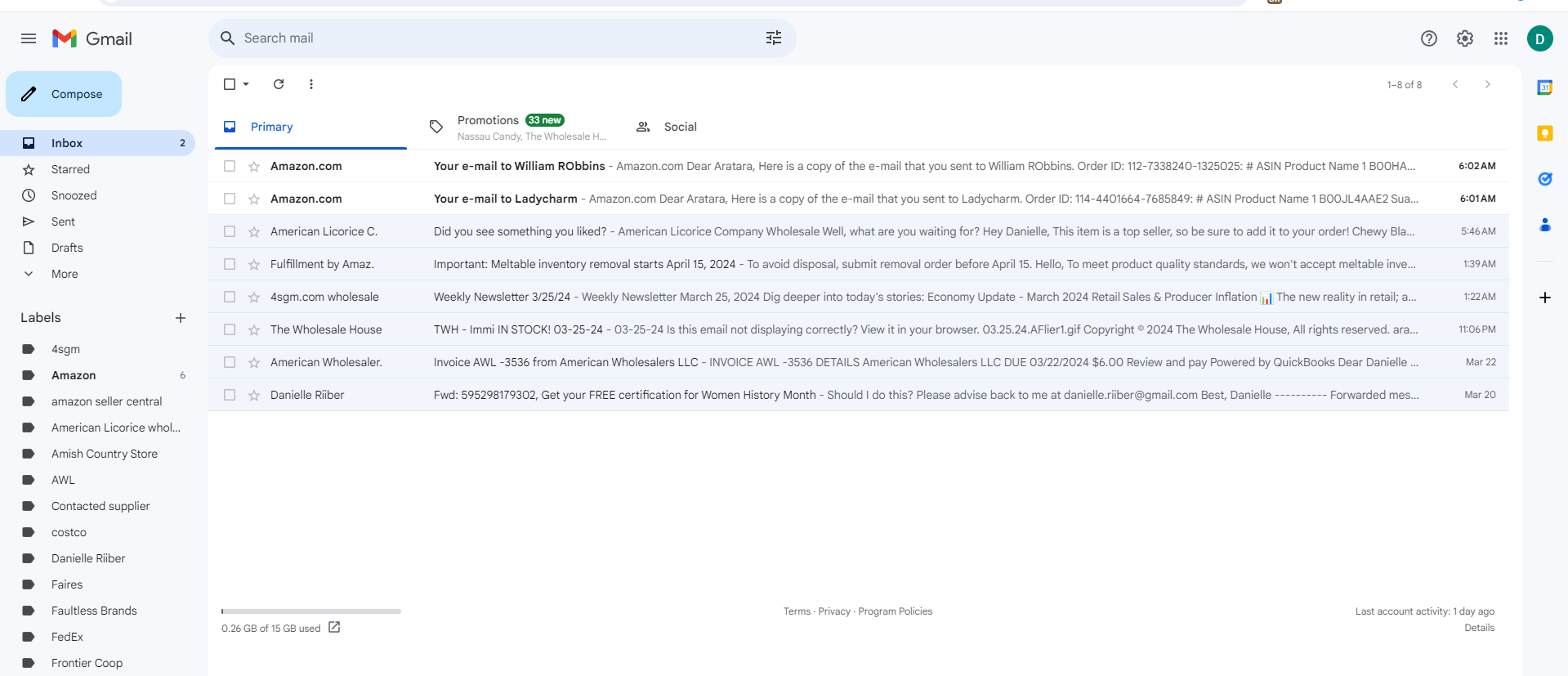This screenshot has width=1568, height=676.
Task: Check the American Licorice email
Action: point(230,231)
